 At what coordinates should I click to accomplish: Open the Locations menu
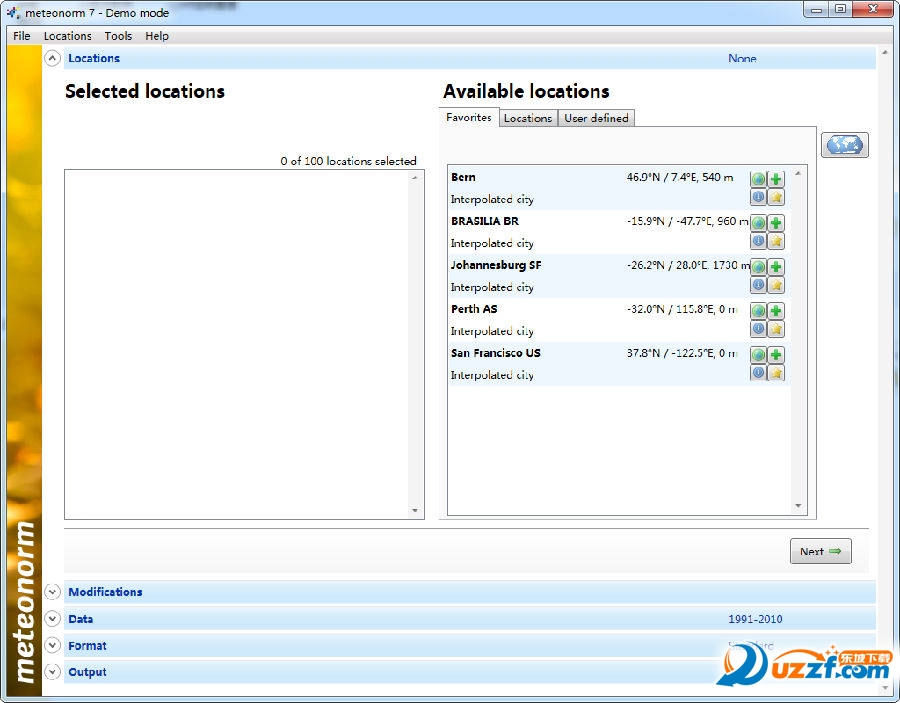(68, 36)
